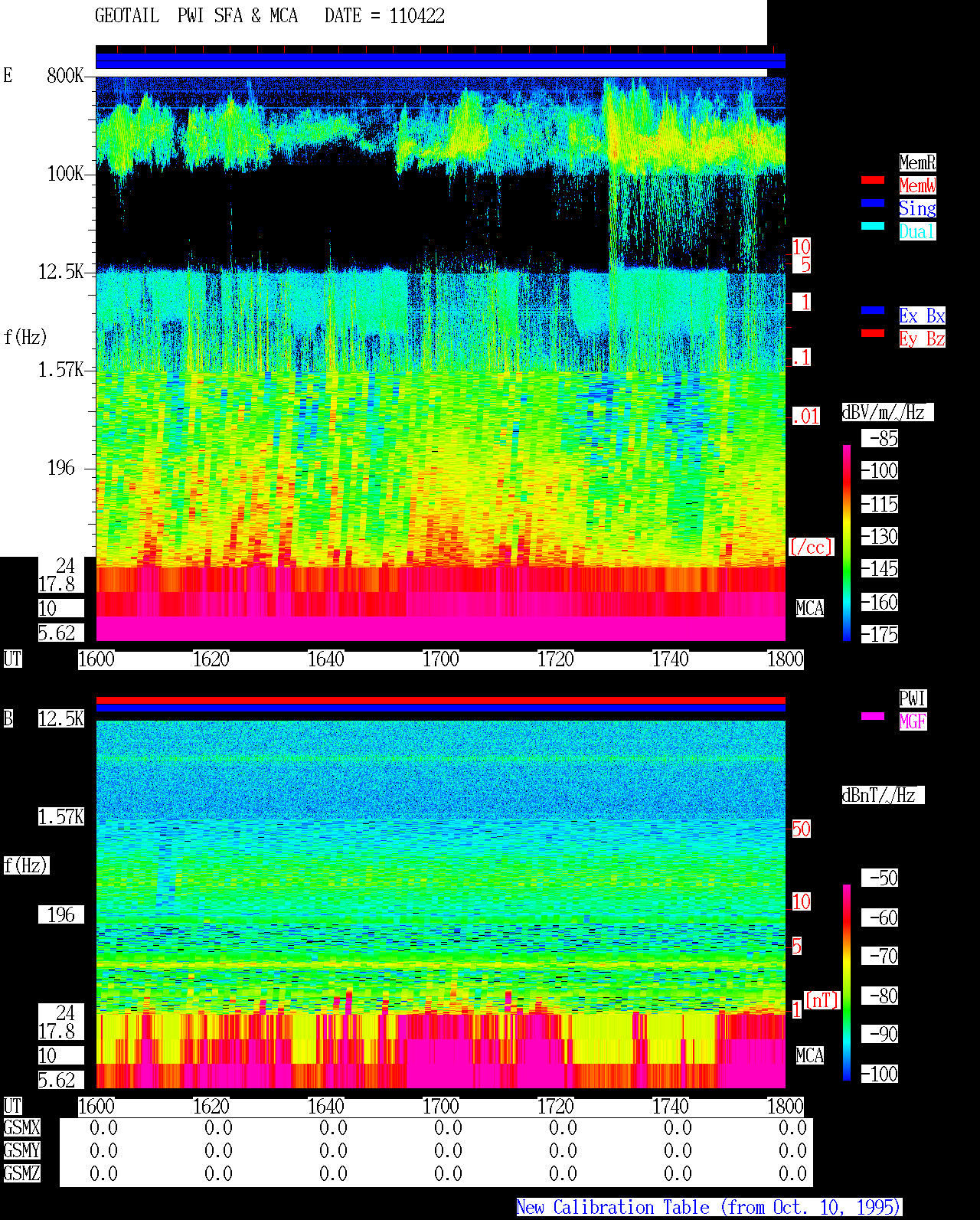Click the magenta MGF legend swatch

[x=873, y=716]
